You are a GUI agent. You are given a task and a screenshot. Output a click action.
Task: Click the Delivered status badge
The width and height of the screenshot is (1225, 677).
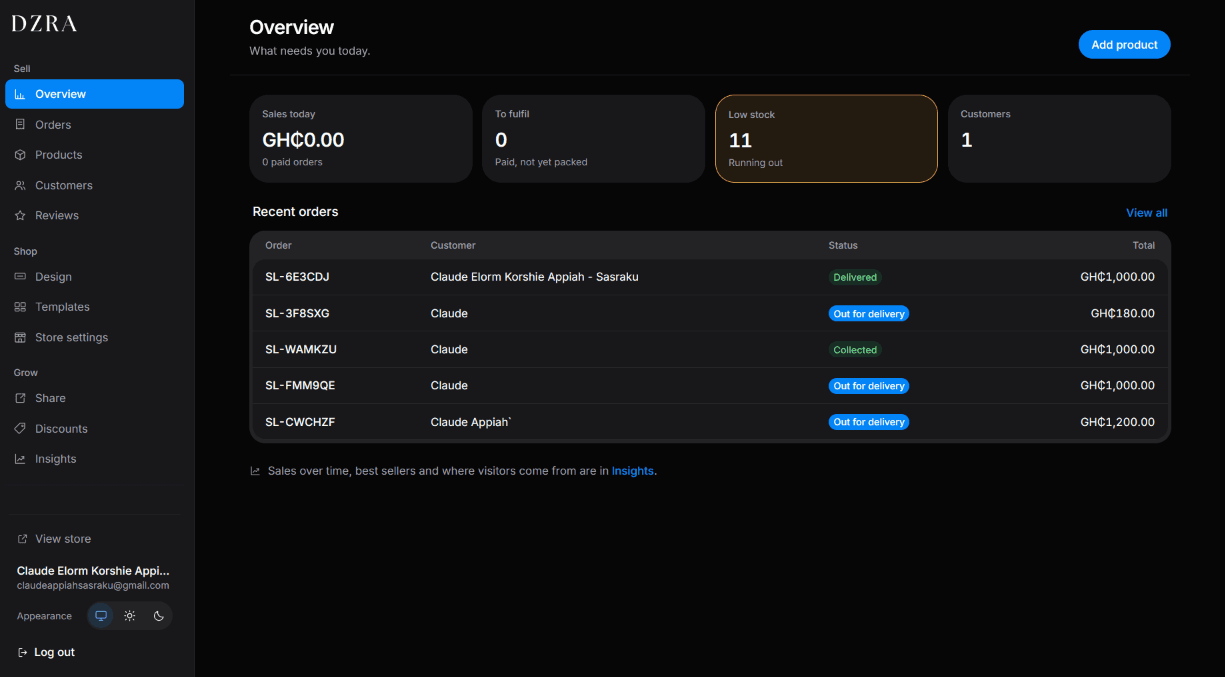(x=855, y=277)
